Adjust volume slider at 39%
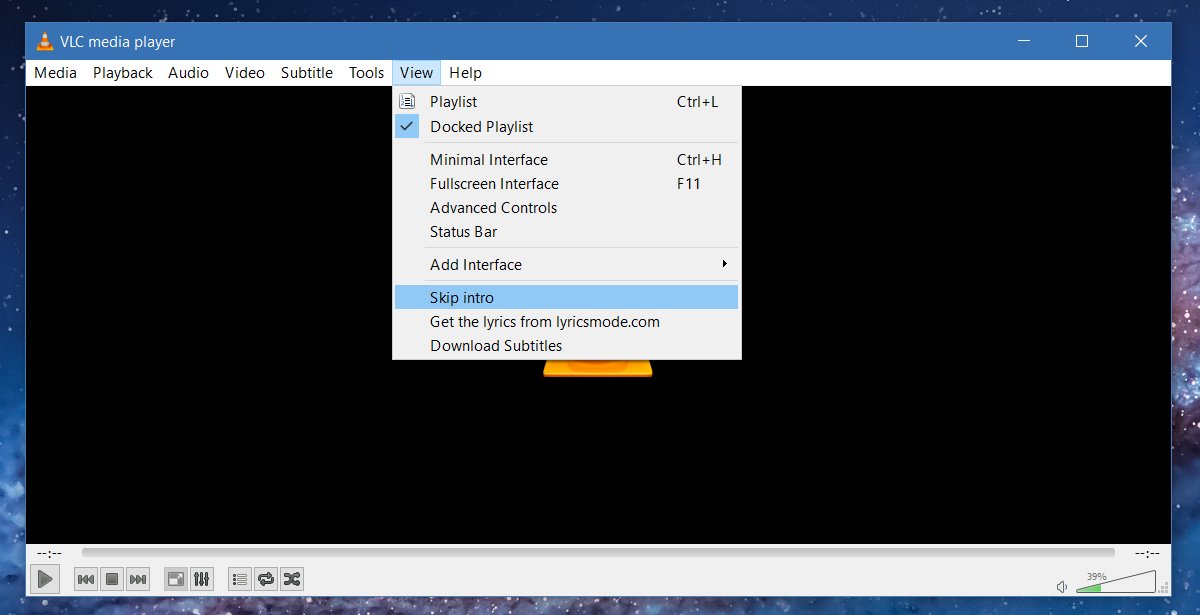Screen dimensions: 1200x615 (1114, 582)
